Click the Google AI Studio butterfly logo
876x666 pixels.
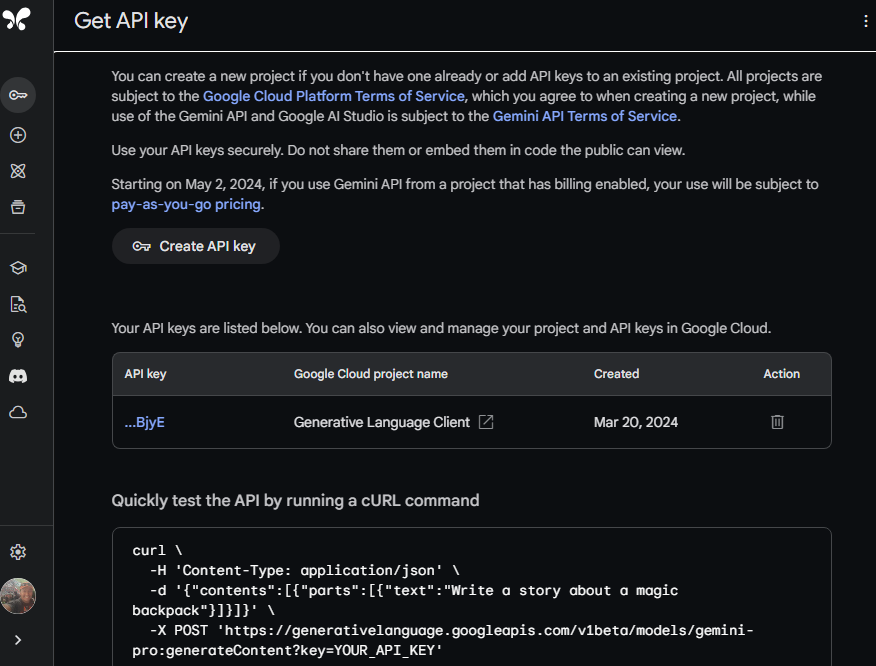17,19
